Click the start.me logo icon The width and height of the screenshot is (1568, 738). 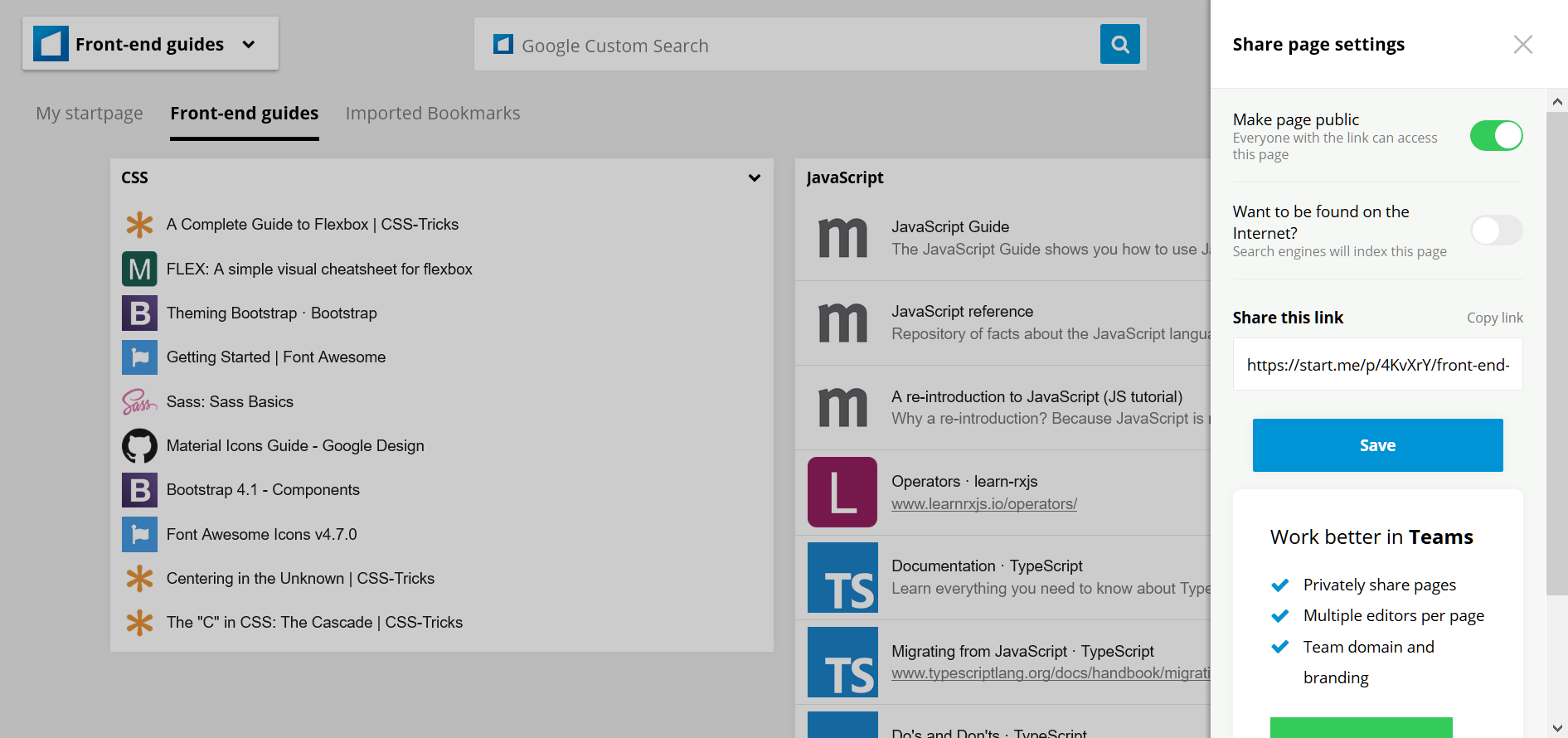pyautogui.click(x=51, y=44)
